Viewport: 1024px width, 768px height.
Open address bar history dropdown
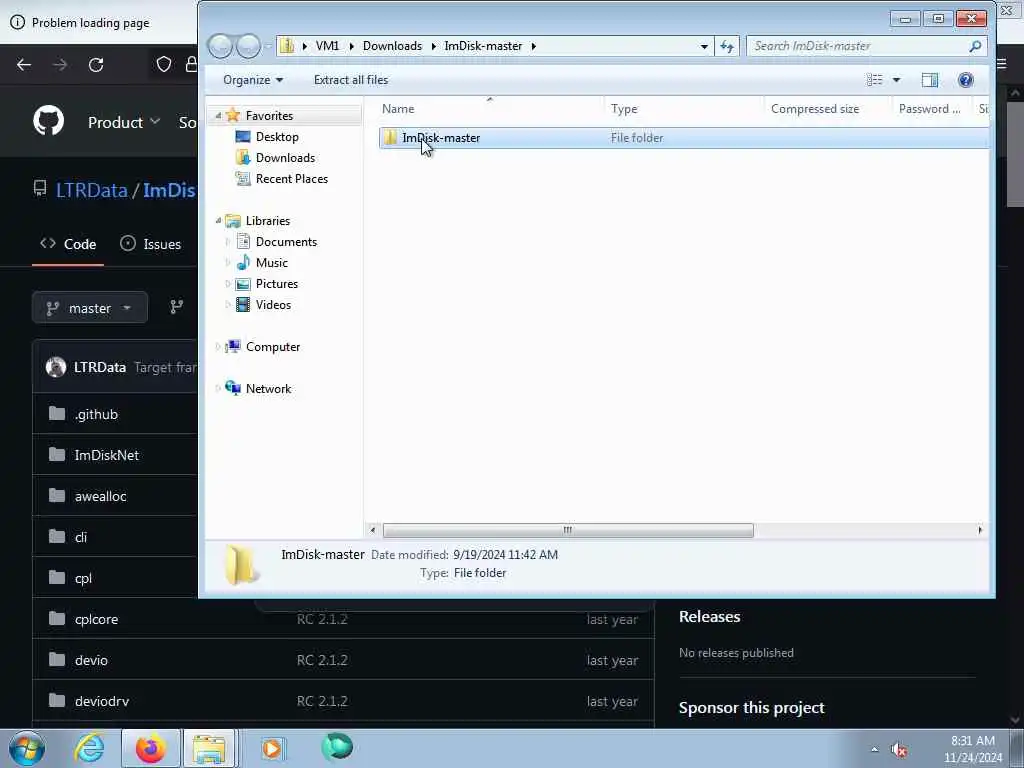click(x=704, y=46)
